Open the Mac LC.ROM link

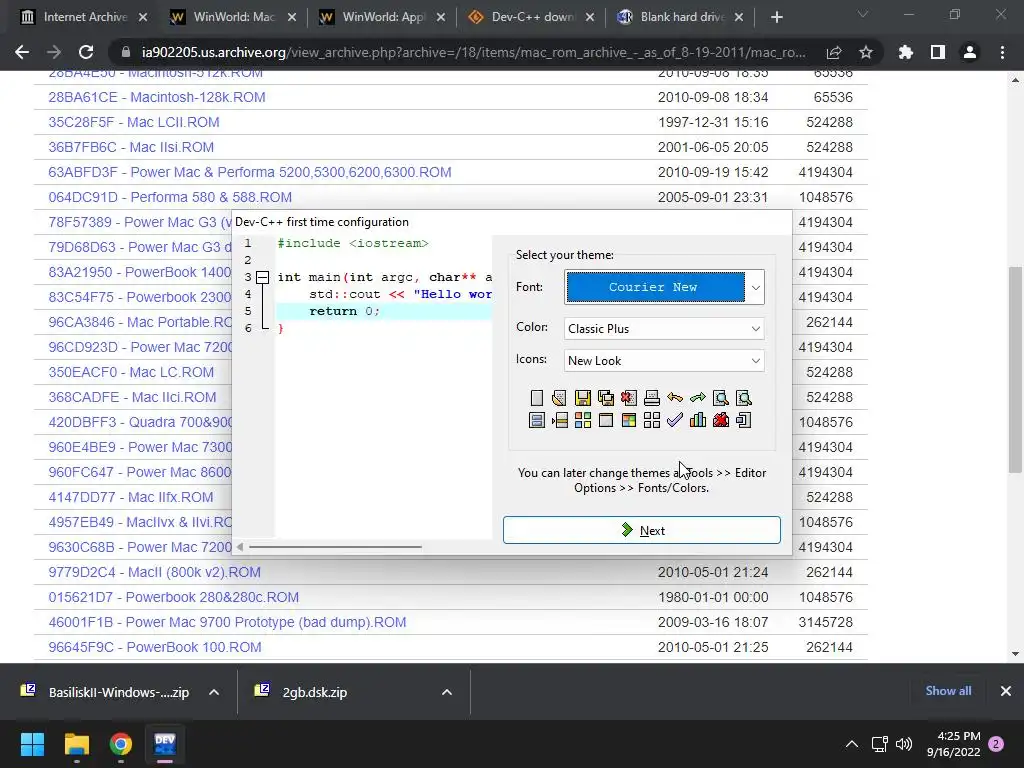(131, 372)
